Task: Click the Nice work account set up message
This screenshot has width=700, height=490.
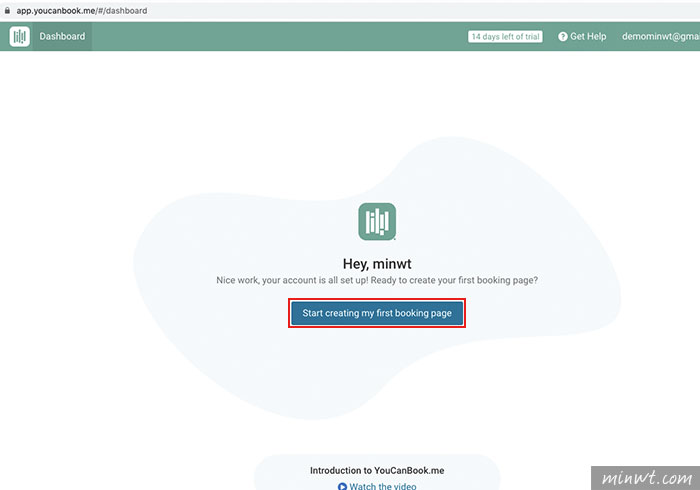Action: (377, 280)
